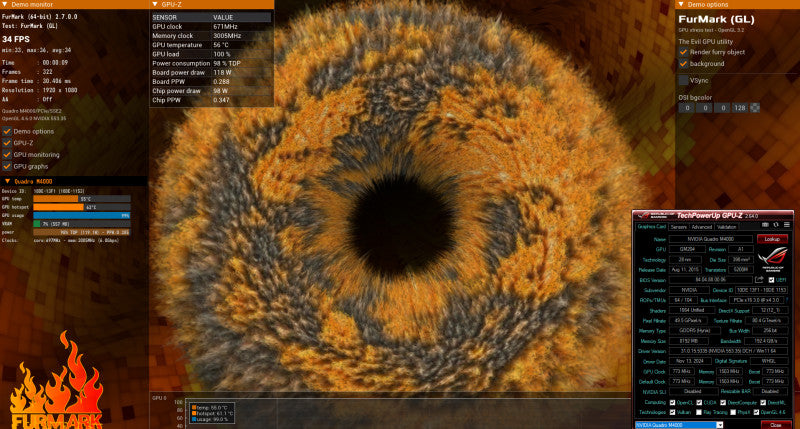The width and height of the screenshot is (800, 429).
Task: Switch to the Sensors tab in GPU-Z
Action: point(679,227)
